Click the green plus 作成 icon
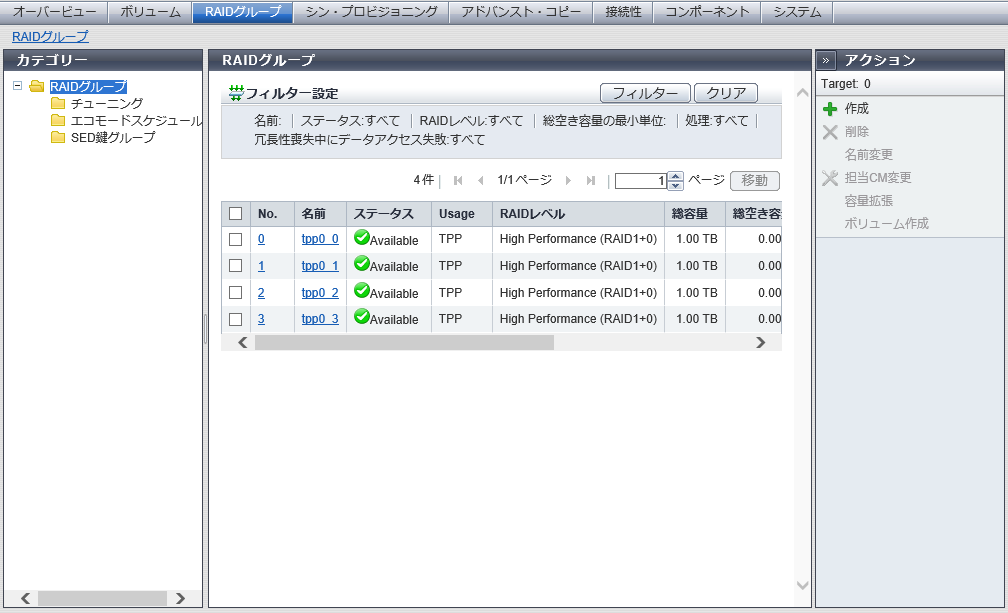The image size is (1008, 613). 829,109
